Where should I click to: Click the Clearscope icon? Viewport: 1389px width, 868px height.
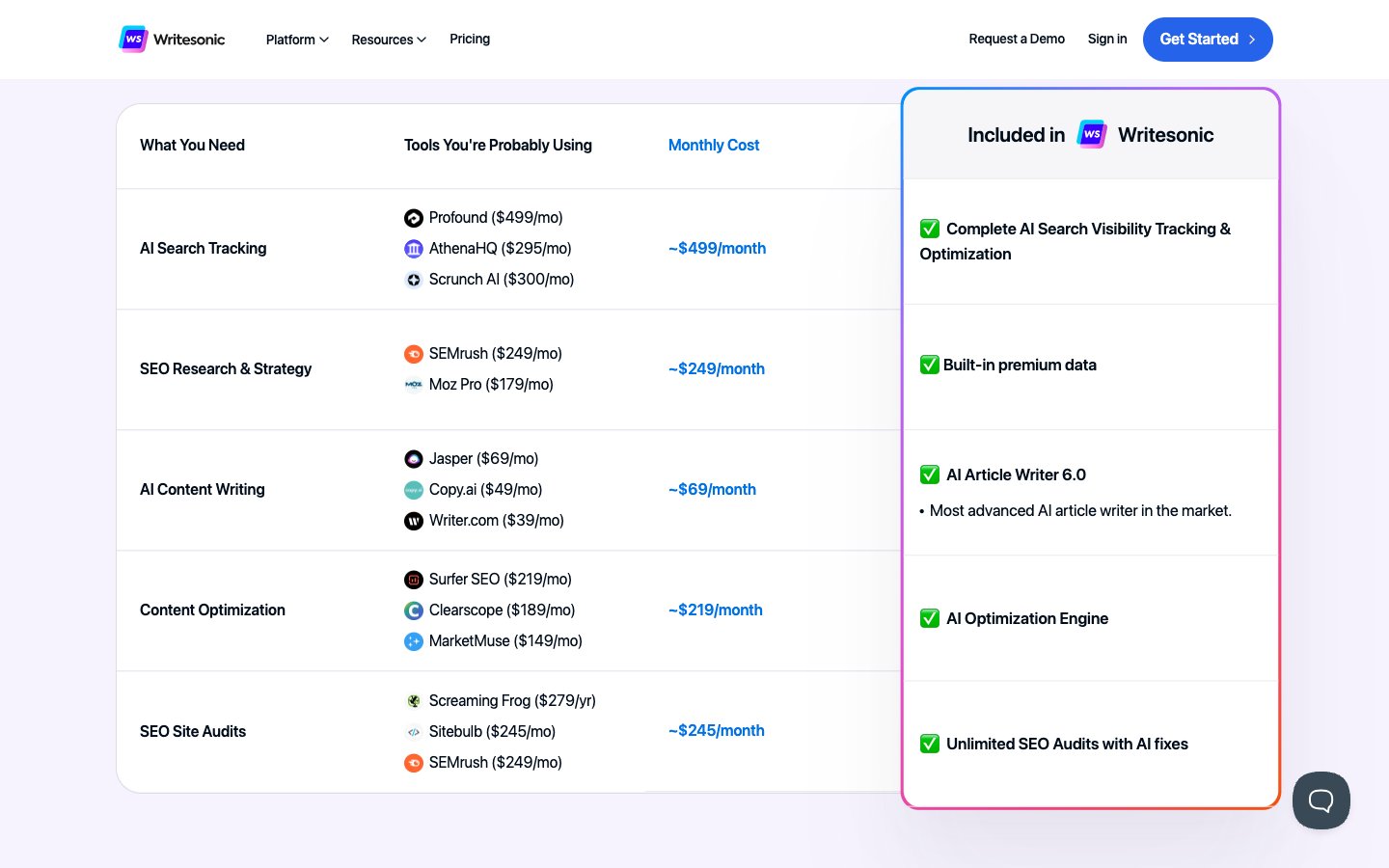(414, 610)
